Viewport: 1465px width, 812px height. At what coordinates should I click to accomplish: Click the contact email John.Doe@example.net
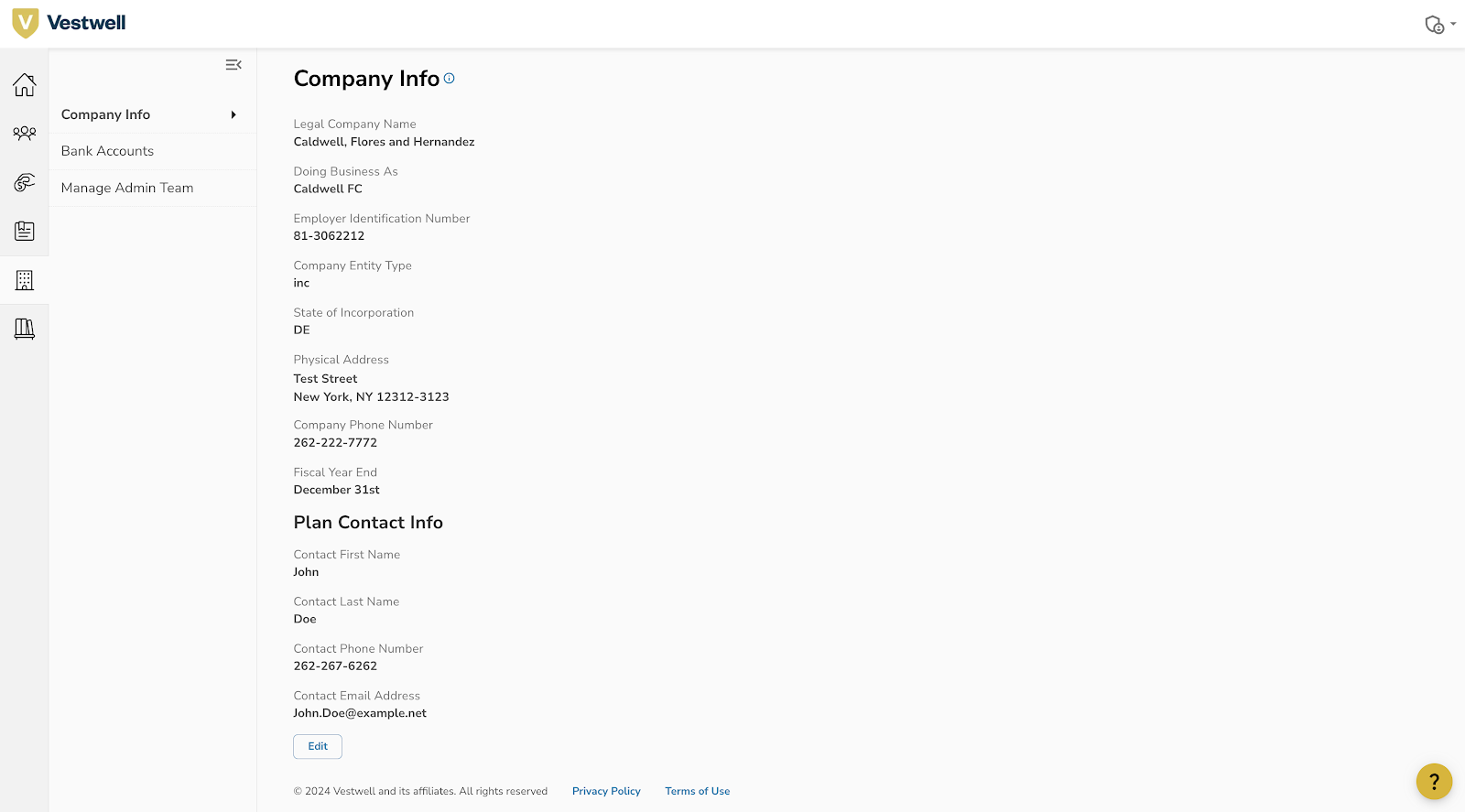(x=360, y=713)
